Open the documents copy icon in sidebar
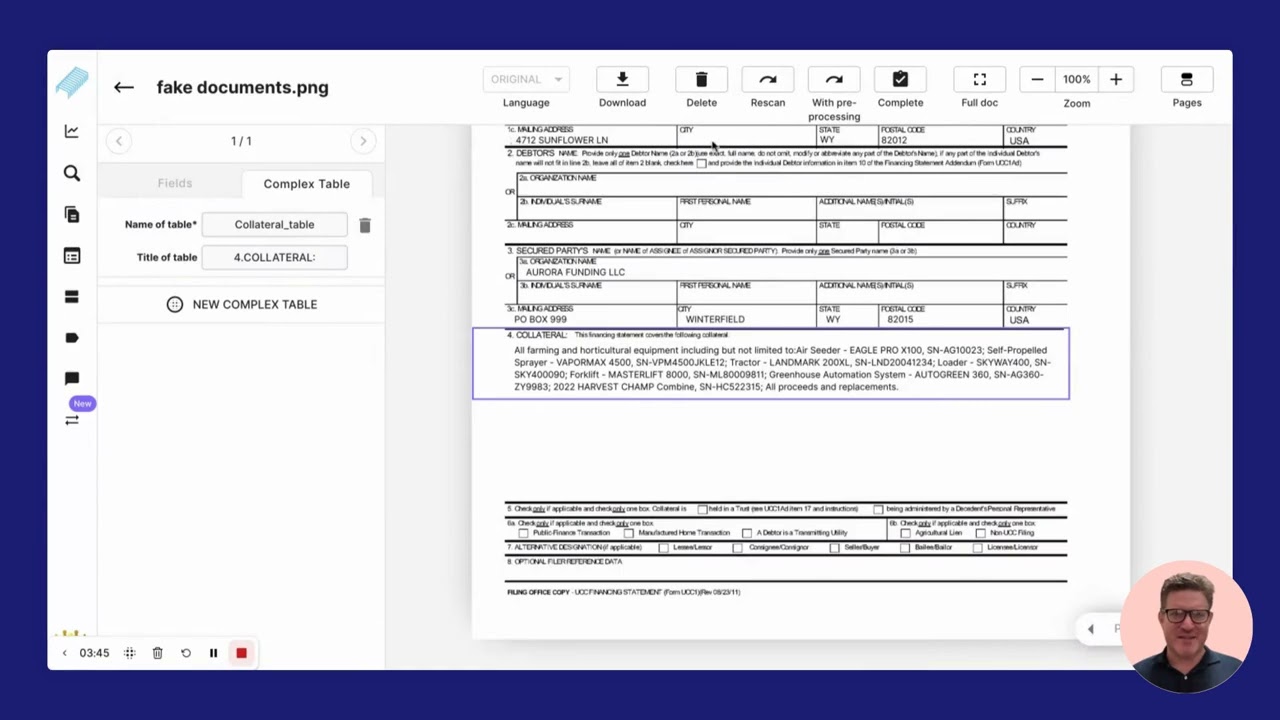This screenshot has height=720, width=1280. [72, 214]
